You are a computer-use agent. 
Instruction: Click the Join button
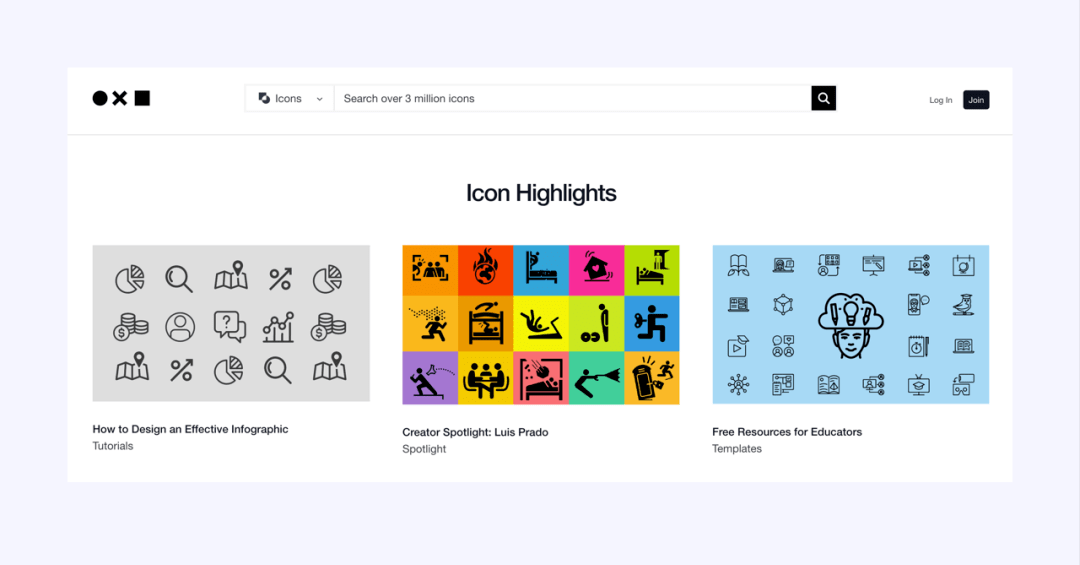tap(976, 100)
